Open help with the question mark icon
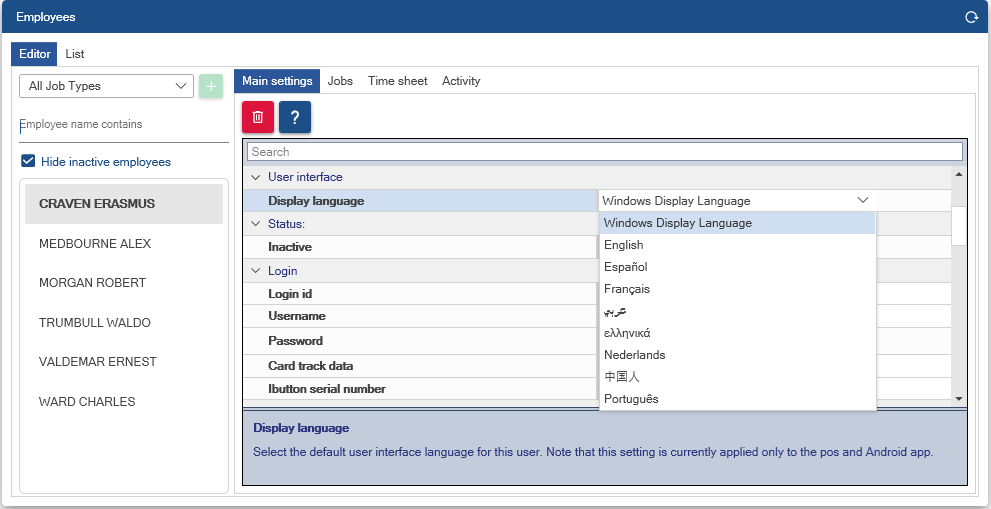The image size is (991, 509). tap(295, 117)
